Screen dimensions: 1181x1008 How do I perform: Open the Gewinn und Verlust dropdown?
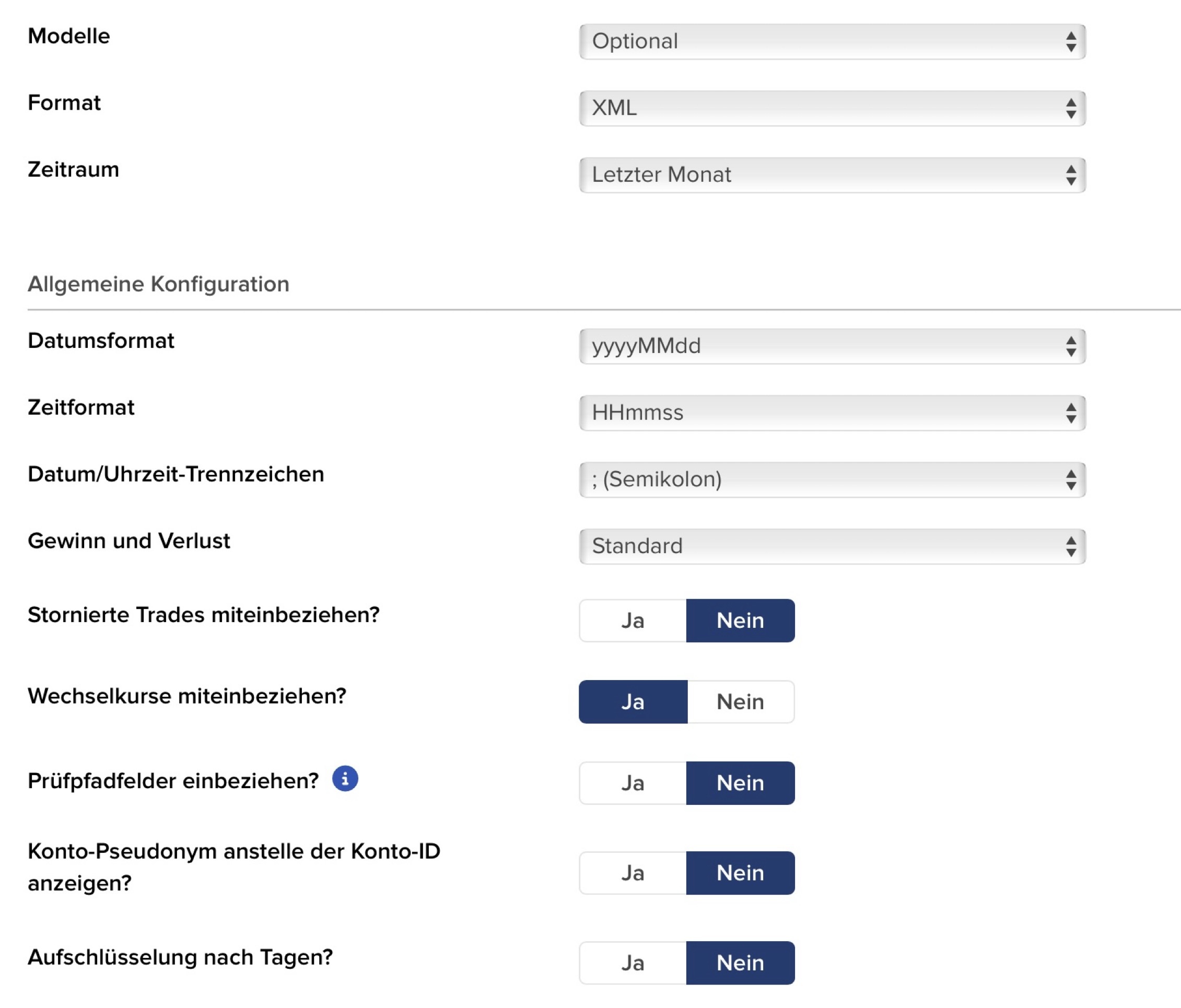tap(832, 546)
